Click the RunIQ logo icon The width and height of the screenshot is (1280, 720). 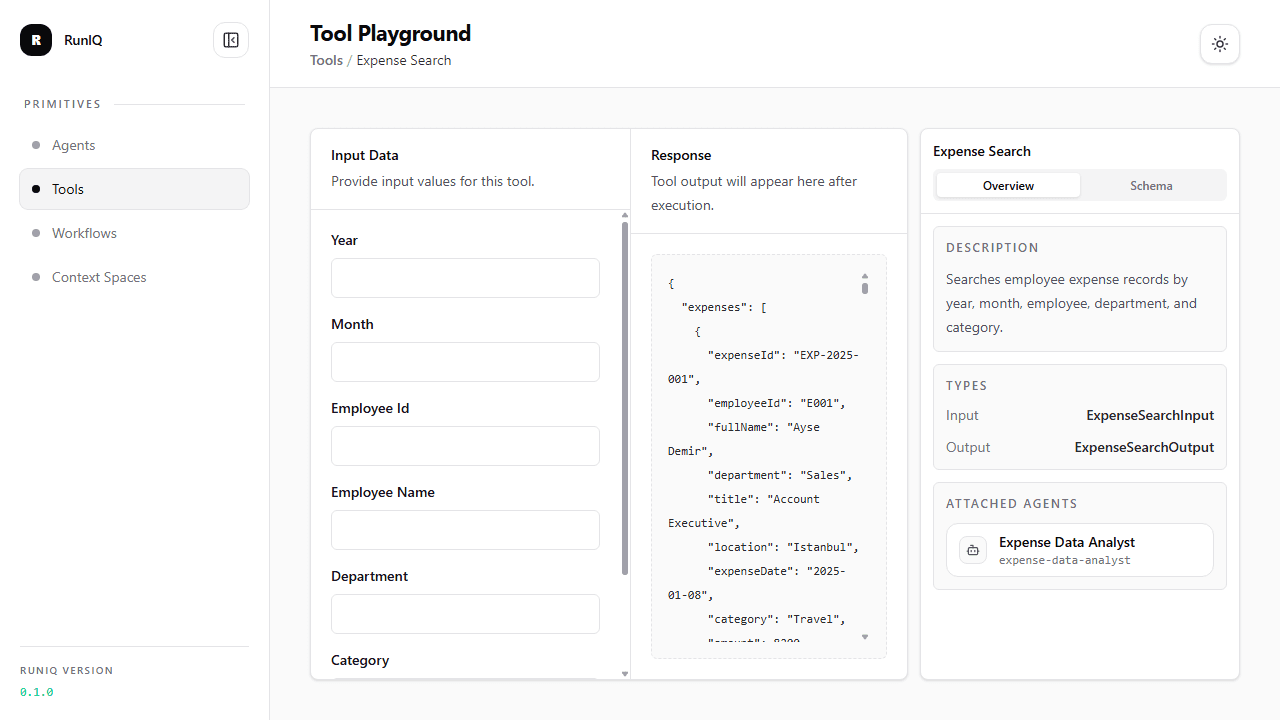coord(36,40)
